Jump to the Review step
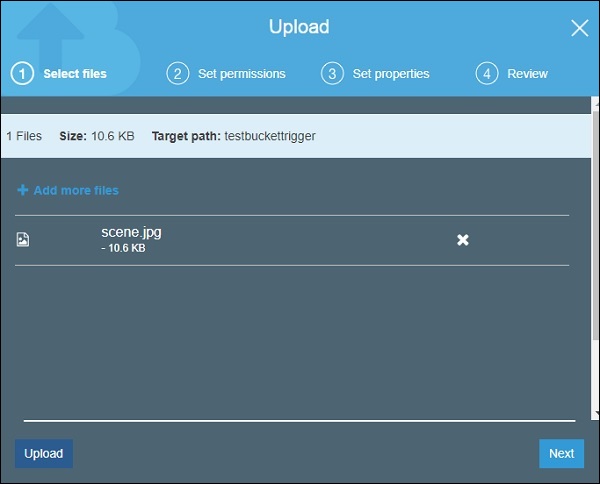 [527, 74]
